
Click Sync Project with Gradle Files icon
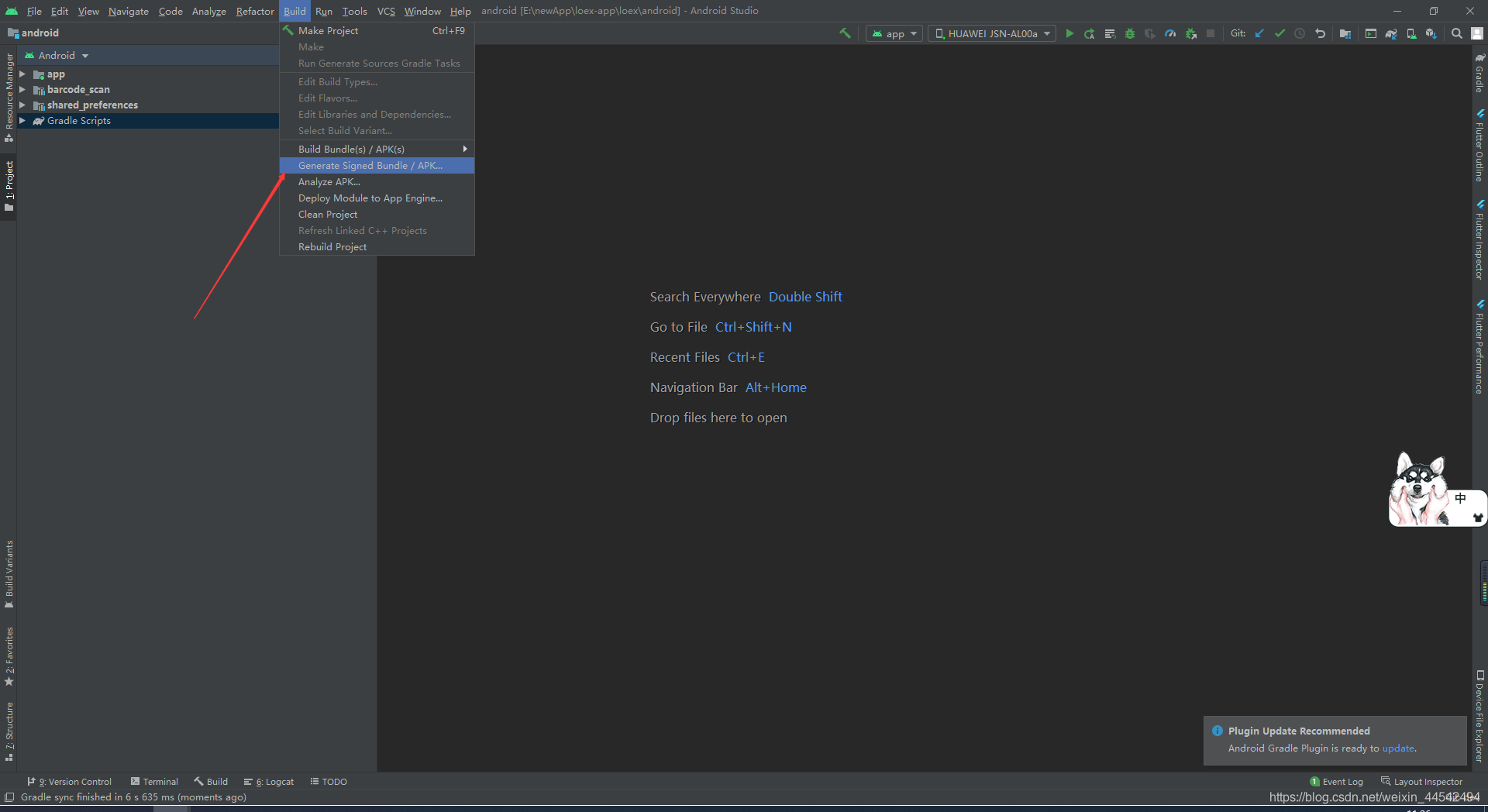(x=1391, y=33)
